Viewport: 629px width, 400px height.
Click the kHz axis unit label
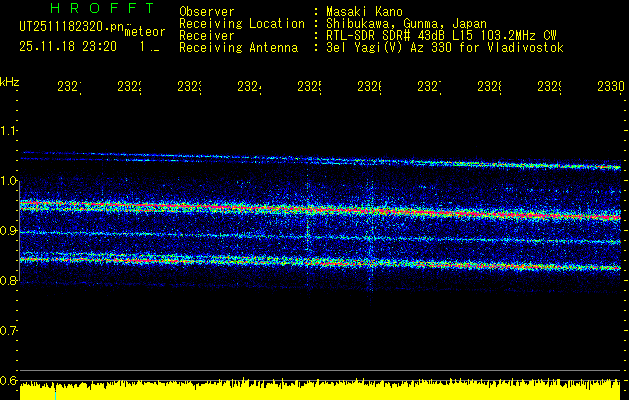tap(9, 82)
